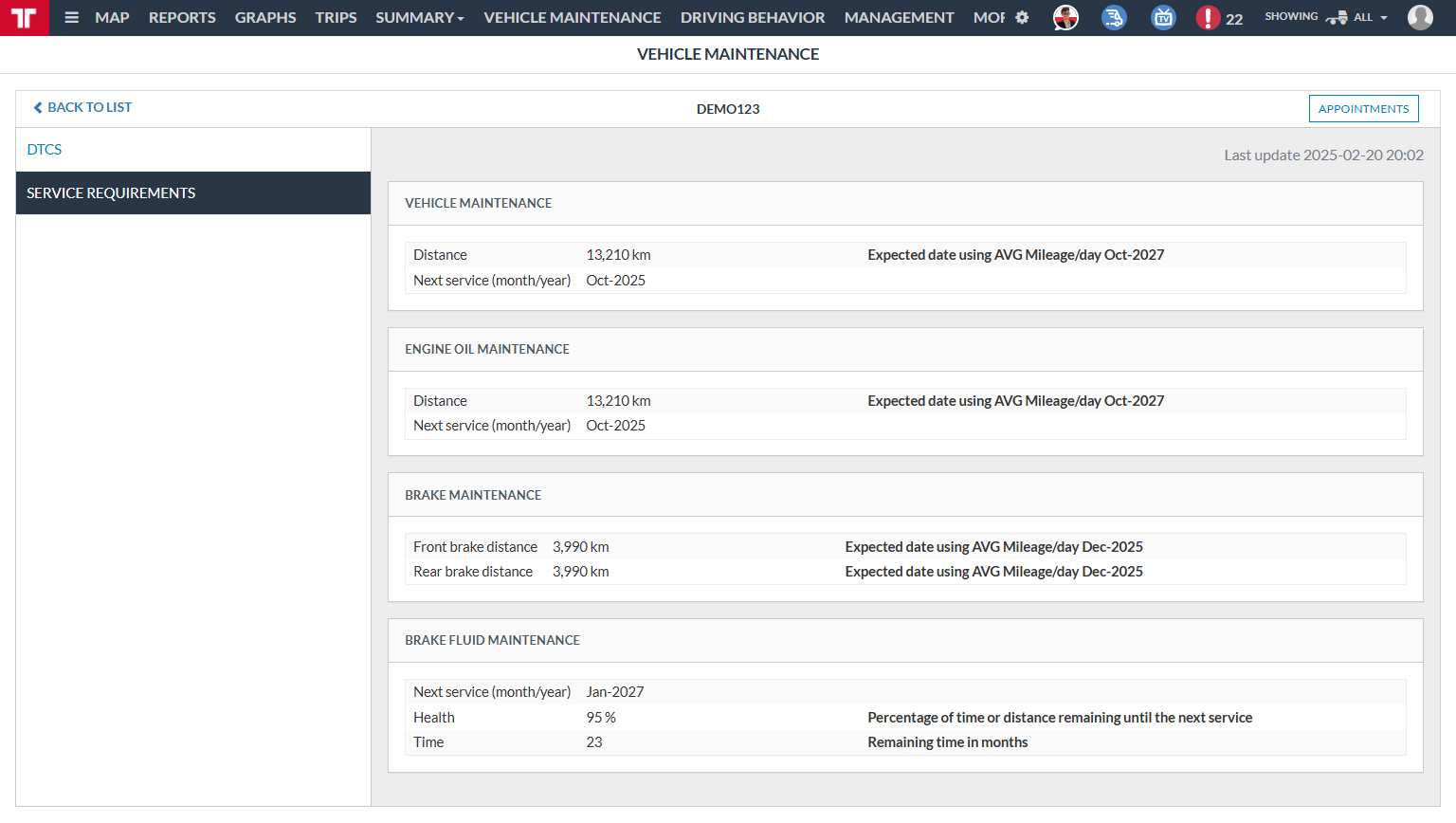Go to the MAP page
This screenshot has width=1456, height=823.
pyautogui.click(x=112, y=18)
